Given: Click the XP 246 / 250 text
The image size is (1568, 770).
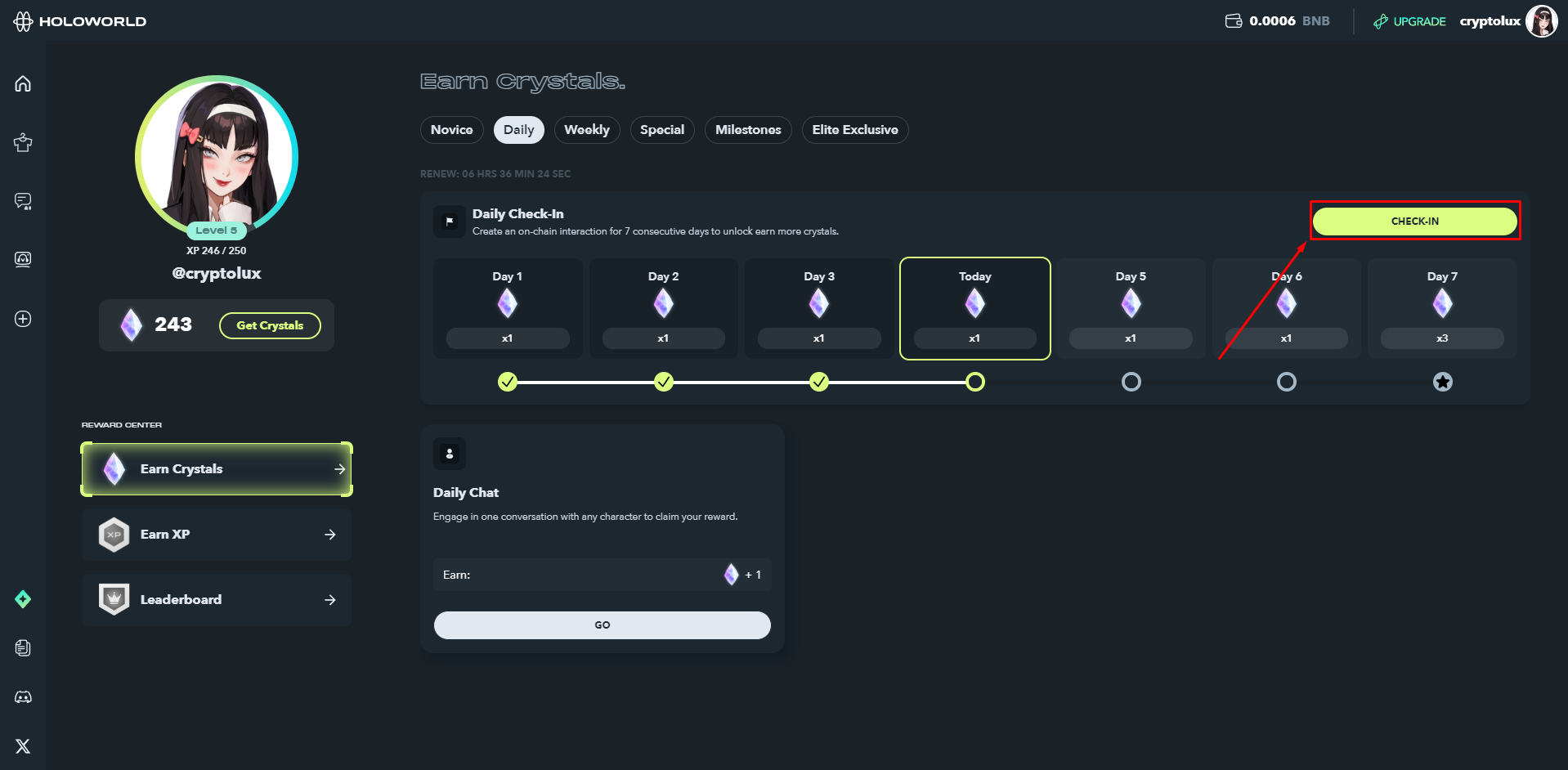Looking at the screenshot, I should (216, 251).
